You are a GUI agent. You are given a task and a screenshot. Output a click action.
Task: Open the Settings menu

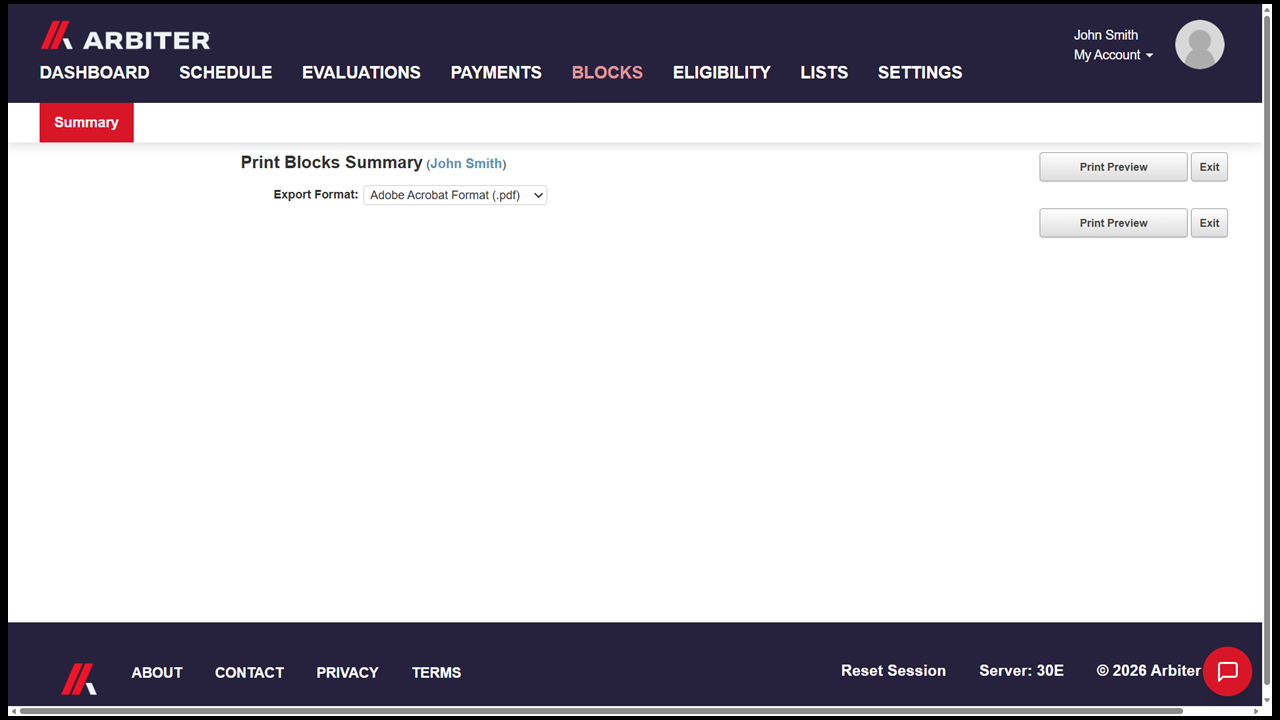coord(920,72)
